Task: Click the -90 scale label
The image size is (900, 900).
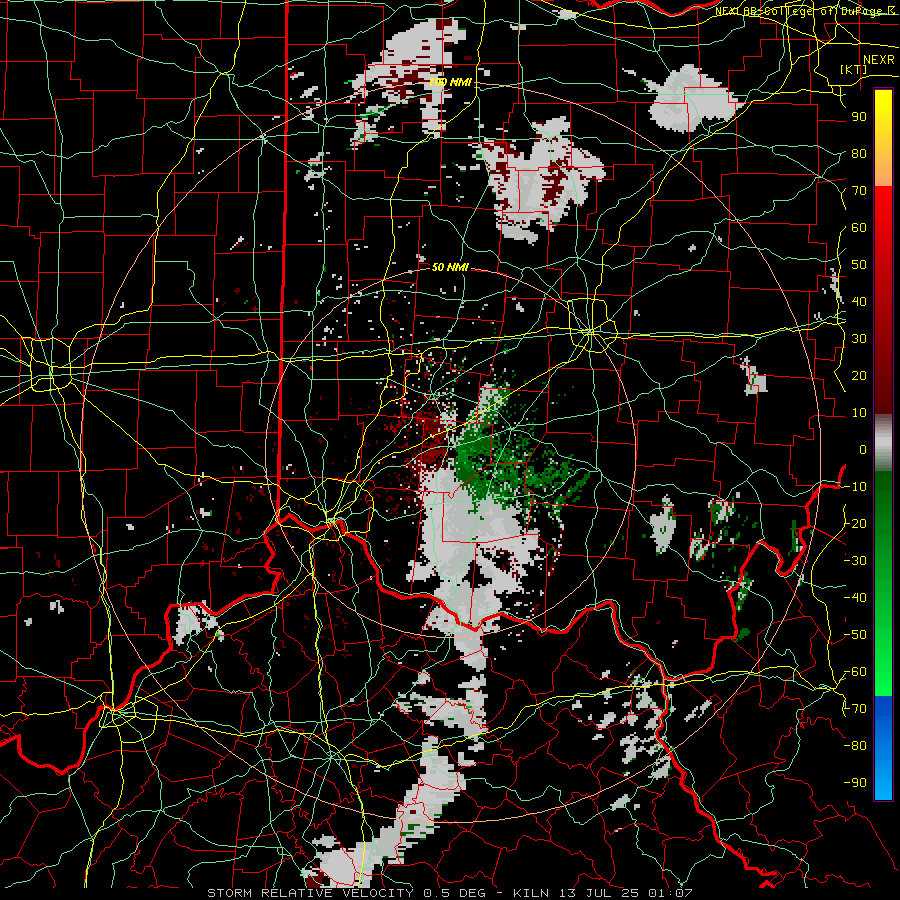Action: click(x=856, y=783)
